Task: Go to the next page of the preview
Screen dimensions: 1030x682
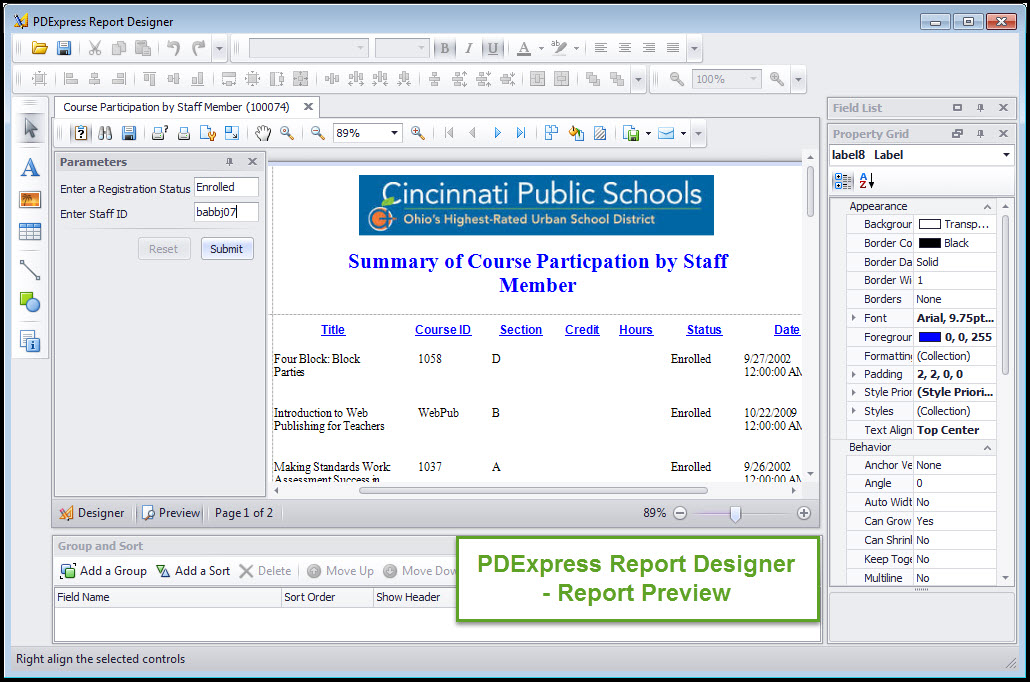Action: point(497,133)
